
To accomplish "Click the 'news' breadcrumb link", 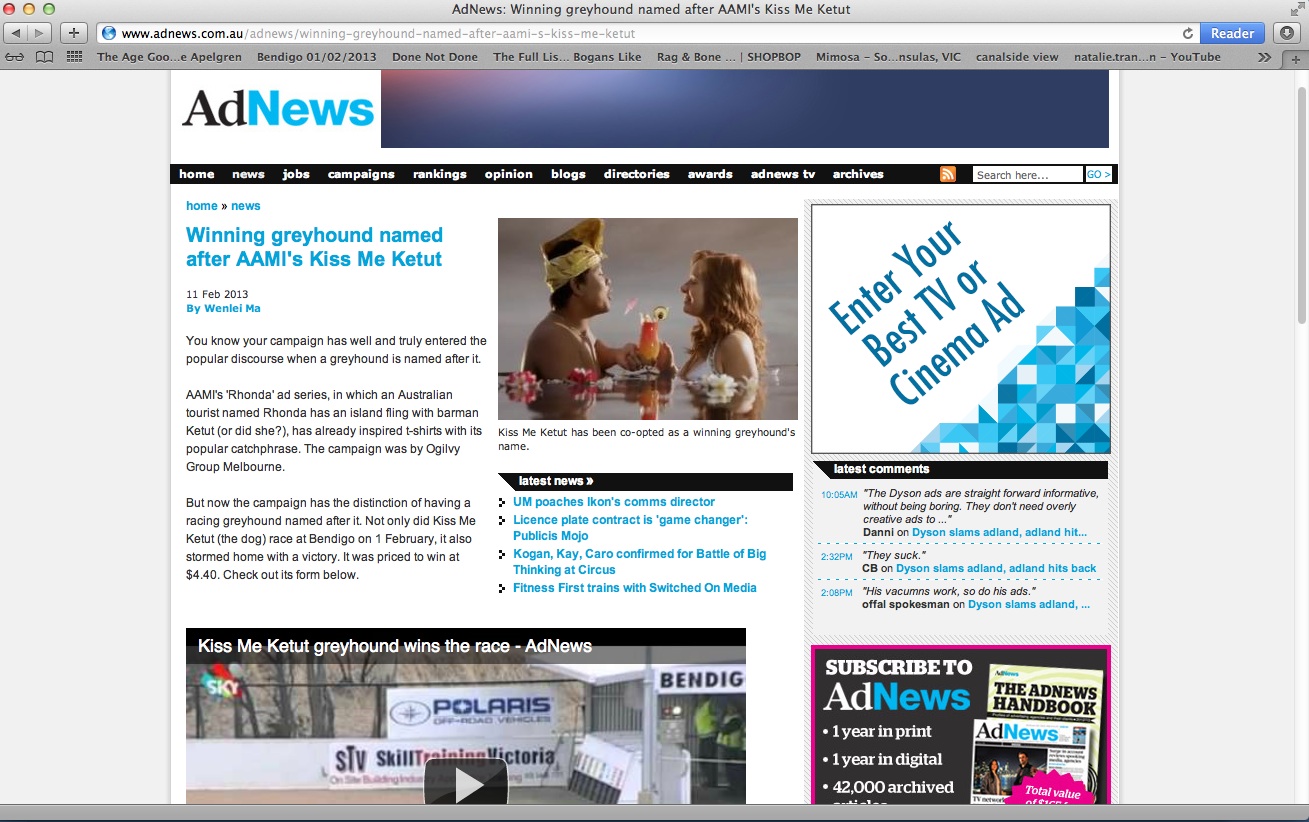I will coord(245,206).
